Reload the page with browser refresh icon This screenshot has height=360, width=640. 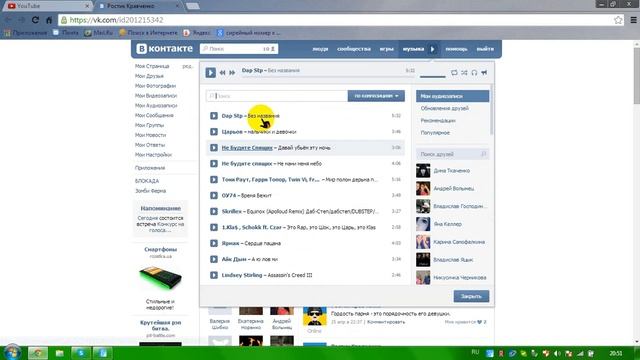[x=36, y=20]
